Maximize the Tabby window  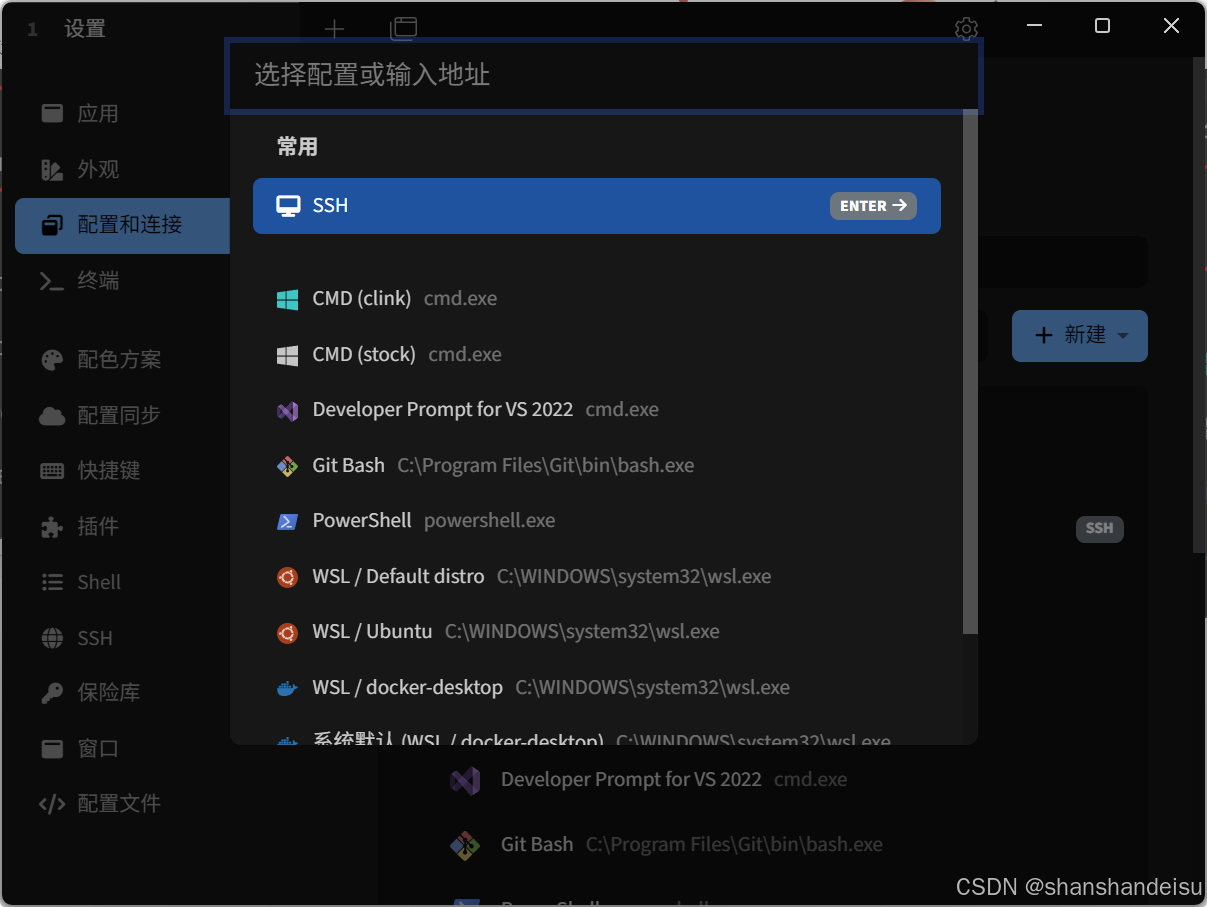click(x=1102, y=27)
